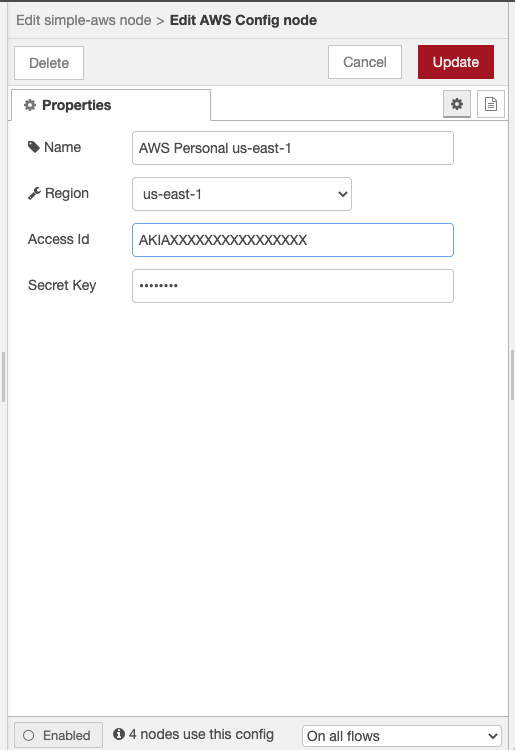515x750 pixels.
Task: Switch to the Properties tab
Action: pyautogui.click(x=110, y=105)
